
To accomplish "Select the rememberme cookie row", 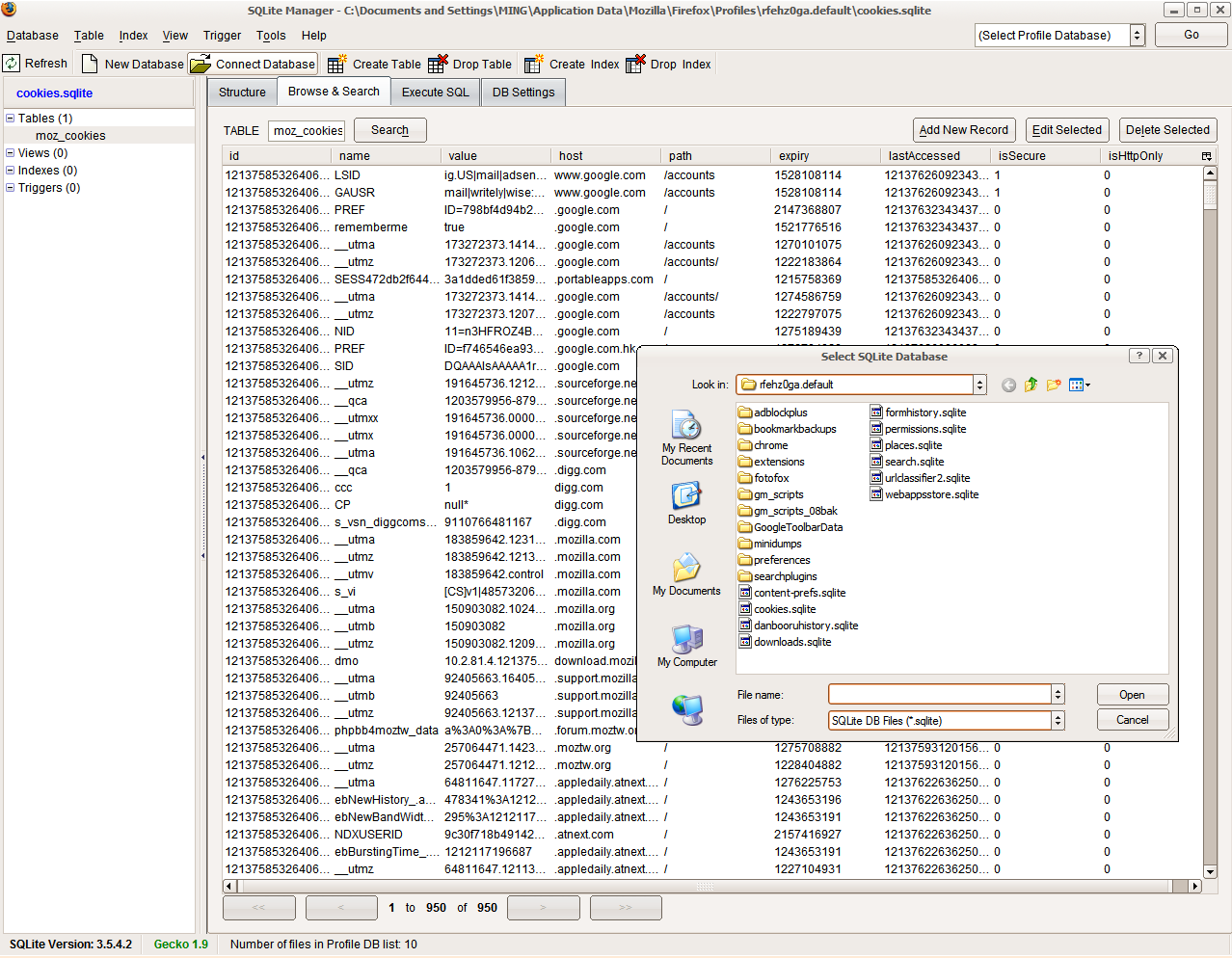I will 712,227.
